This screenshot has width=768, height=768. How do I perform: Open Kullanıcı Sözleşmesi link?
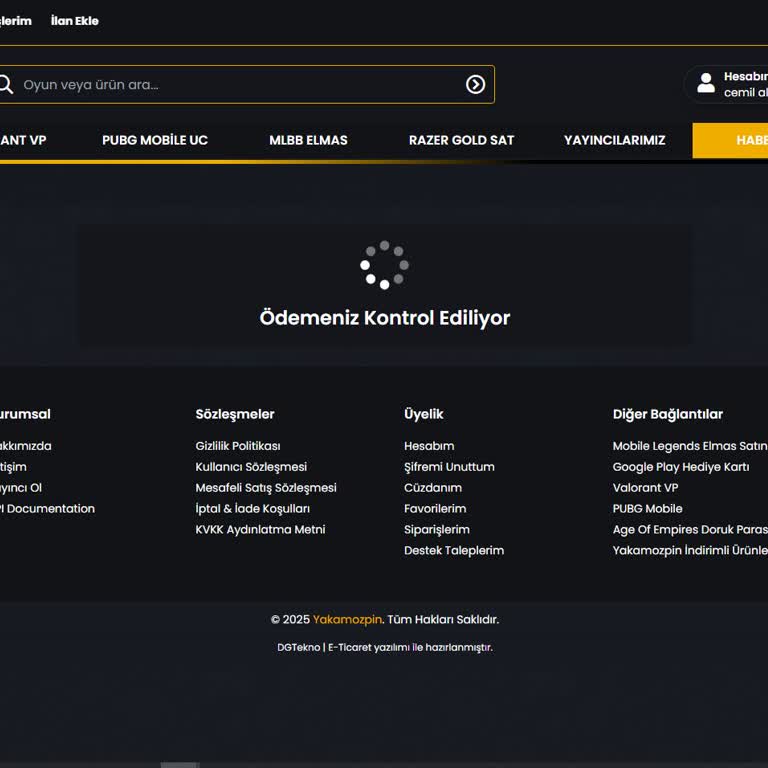coord(251,467)
